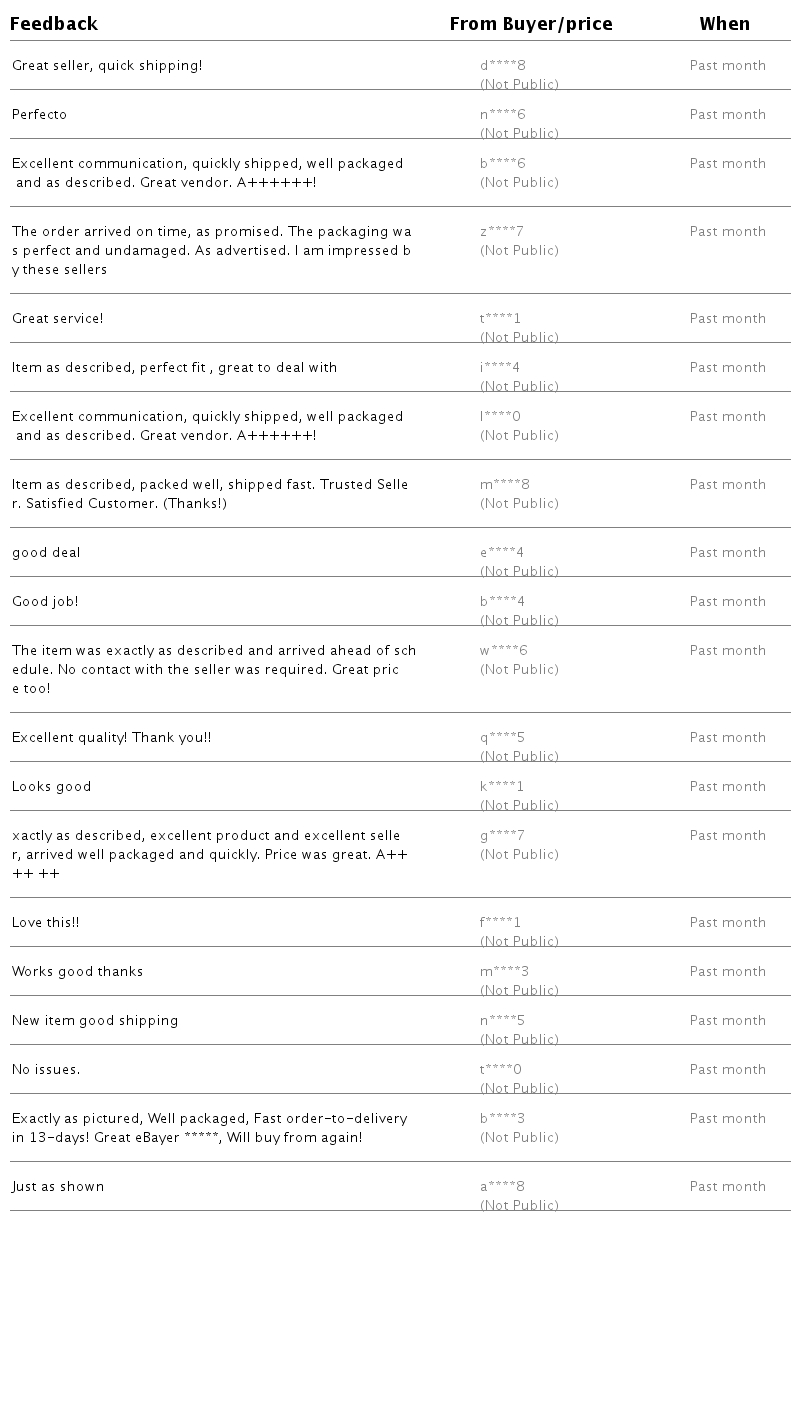The width and height of the screenshot is (800, 1424).
Task: Click the From Buyer/price column header
Action: click(530, 24)
